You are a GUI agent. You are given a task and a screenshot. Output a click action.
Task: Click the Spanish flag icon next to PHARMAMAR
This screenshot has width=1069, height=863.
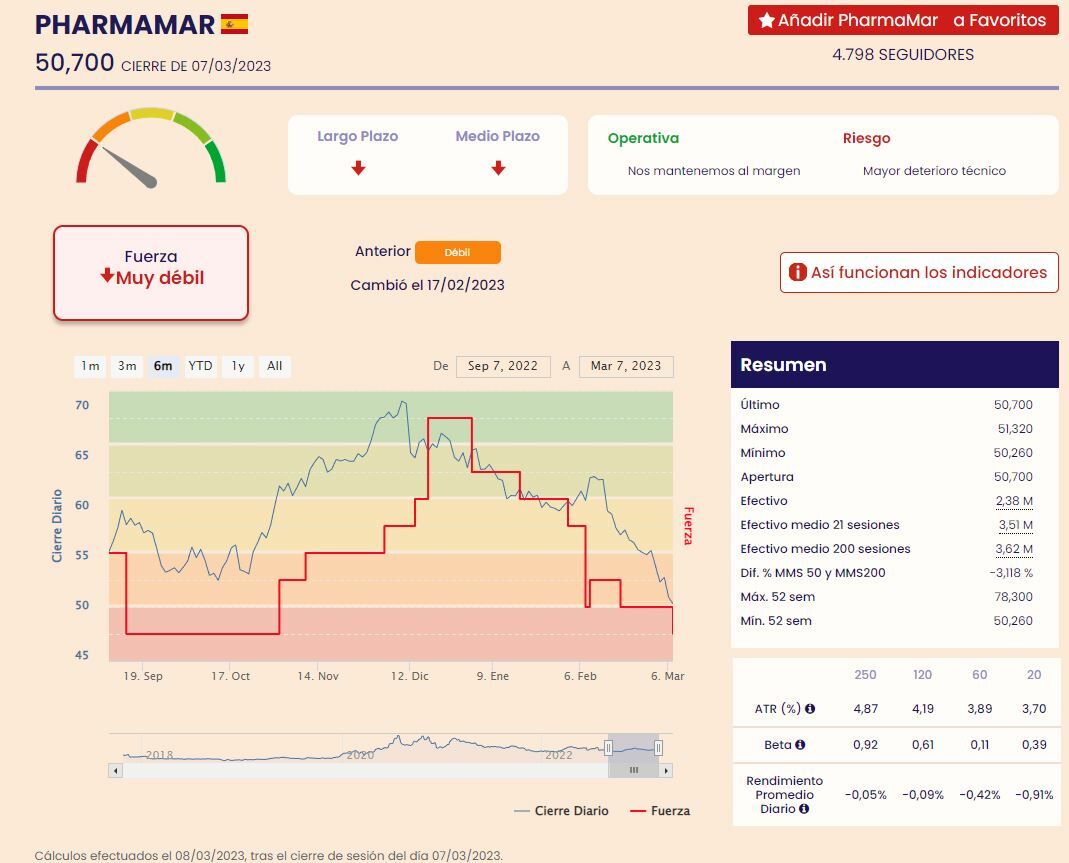click(x=235, y=25)
